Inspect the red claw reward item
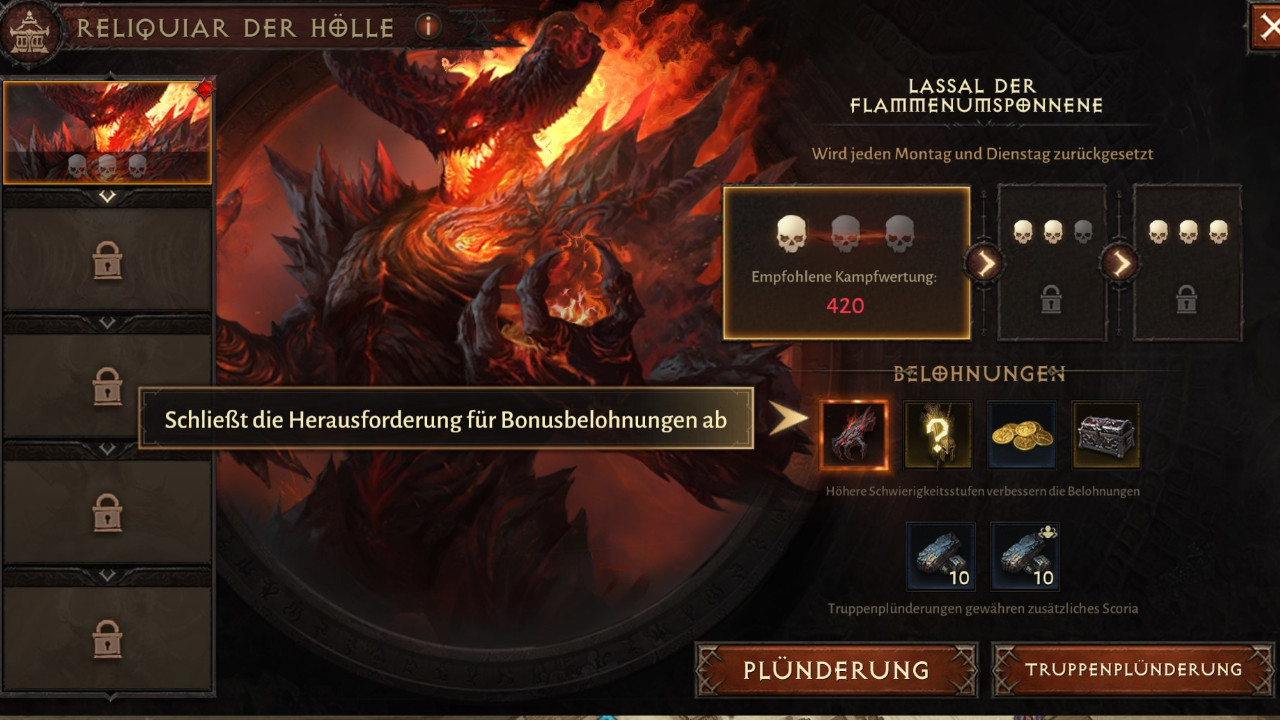The image size is (1280, 720). pyautogui.click(x=854, y=435)
